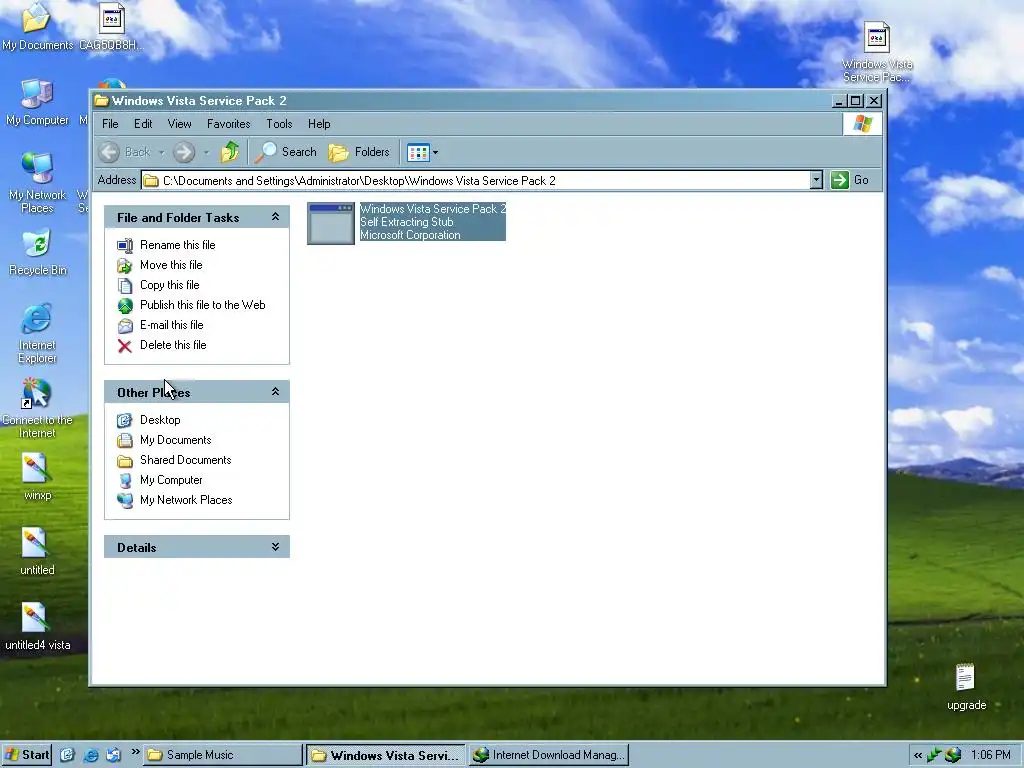
Task: Click E-mail this file
Action: [172, 325]
